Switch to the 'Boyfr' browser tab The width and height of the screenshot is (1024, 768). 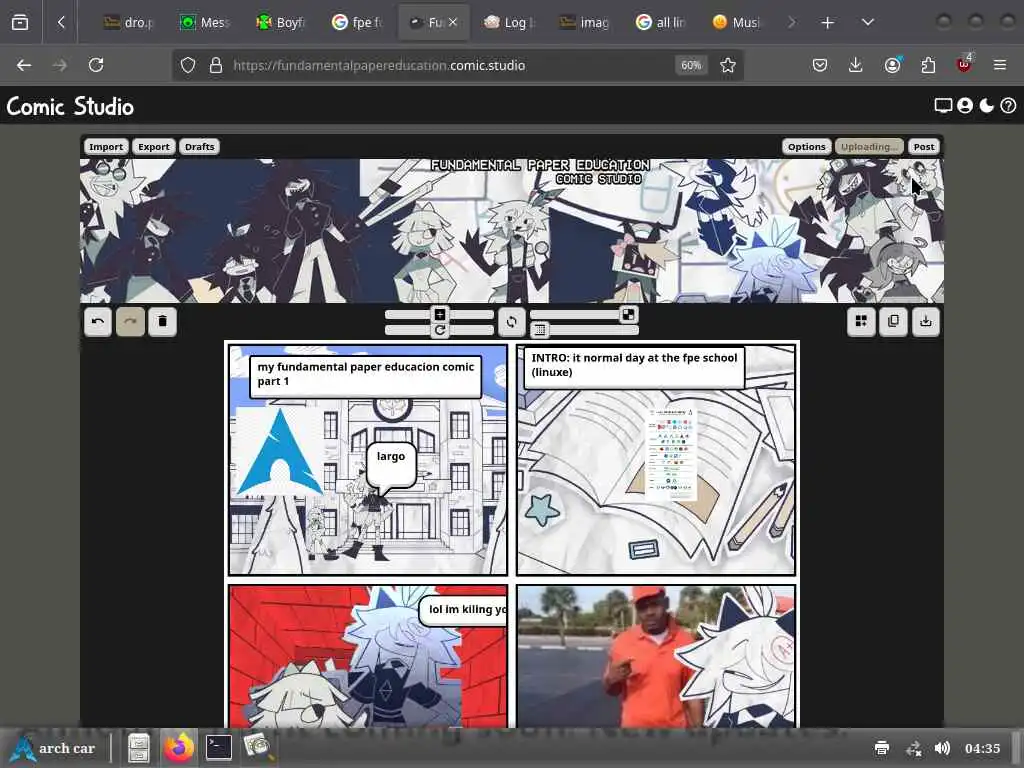[x=281, y=23]
